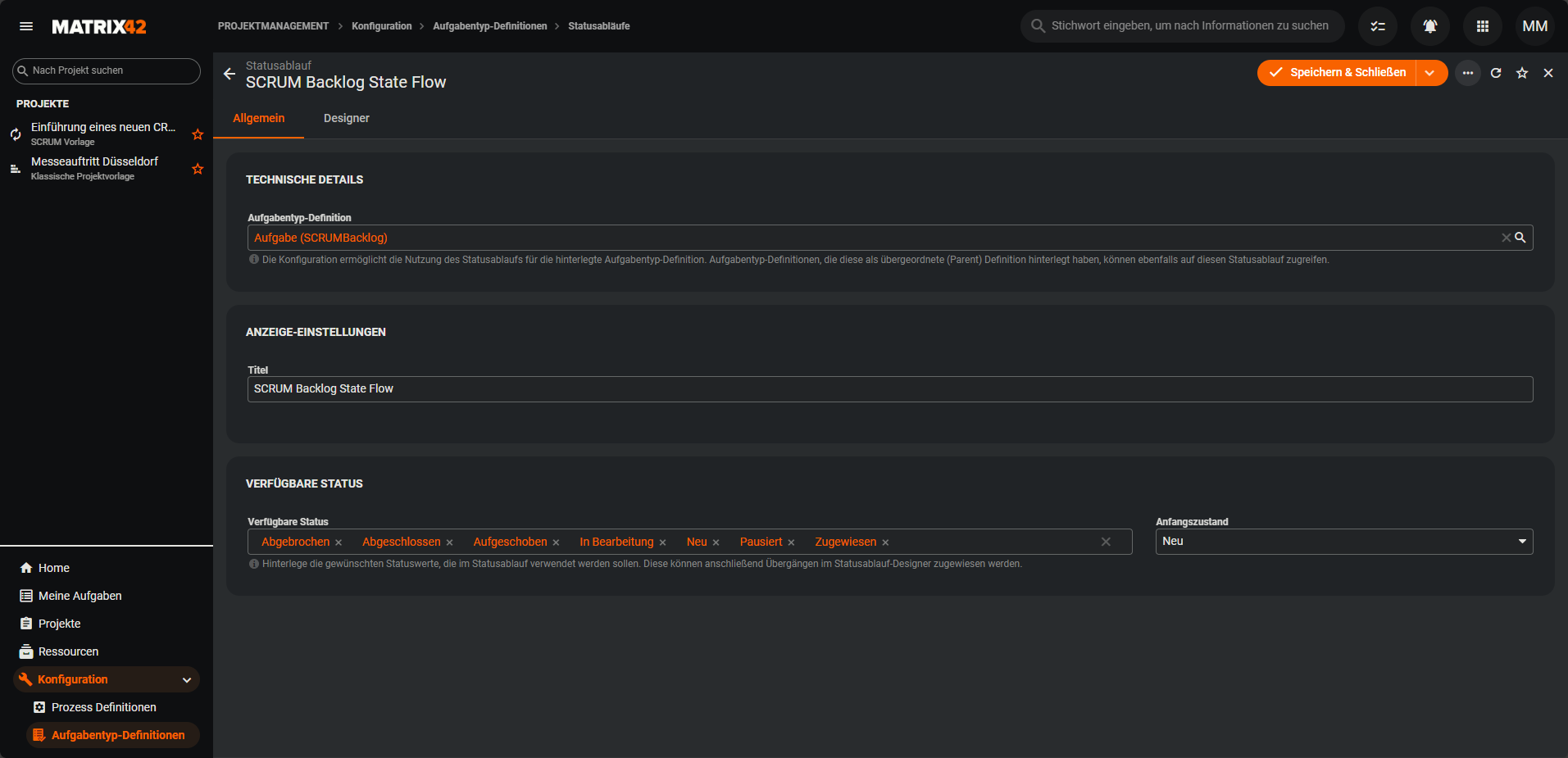Collapse the Konfiguration menu section
1568x758 pixels.
[x=186, y=679]
